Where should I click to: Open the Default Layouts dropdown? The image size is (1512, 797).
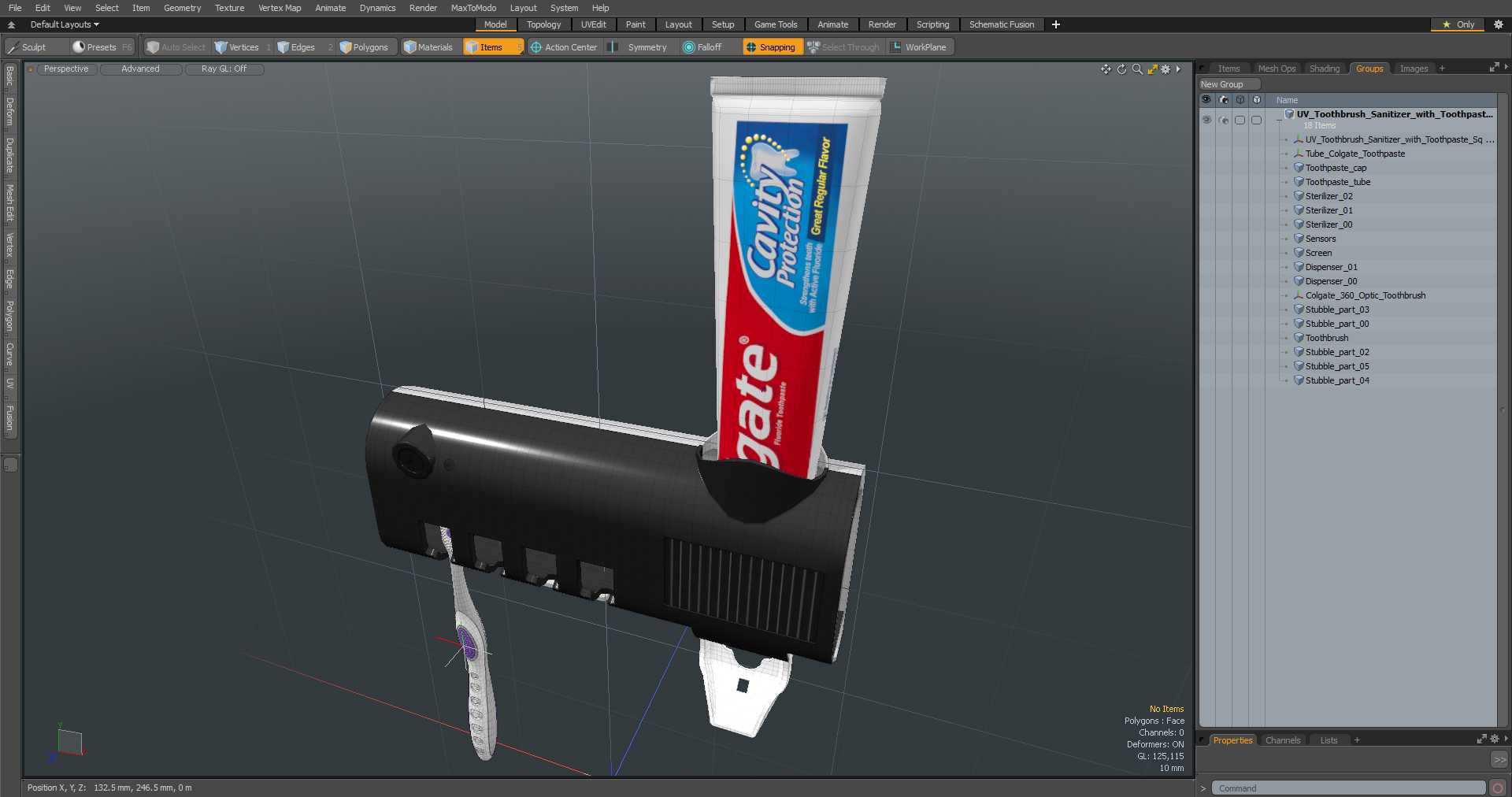click(x=65, y=24)
